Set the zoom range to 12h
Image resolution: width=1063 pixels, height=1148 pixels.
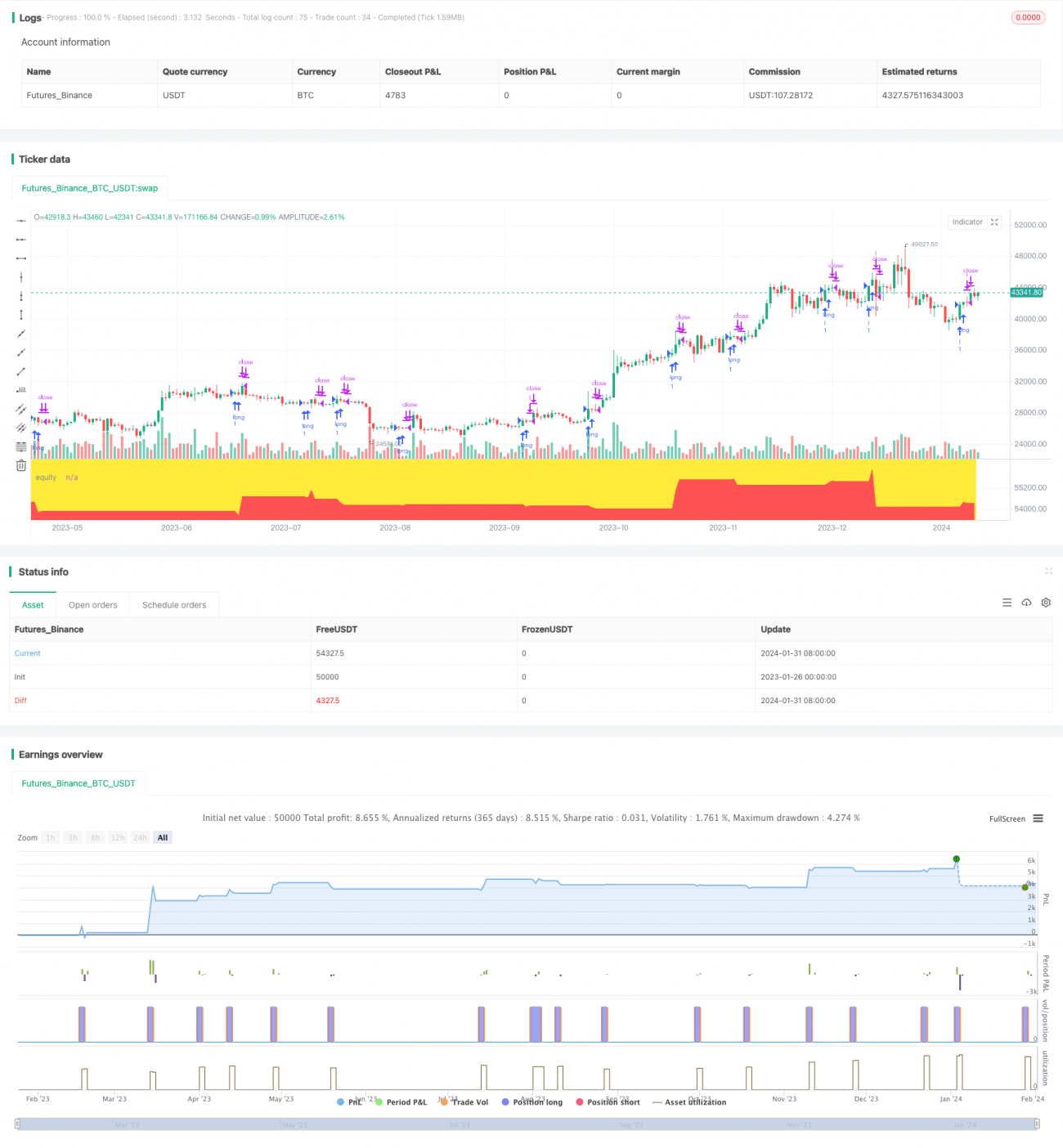tap(118, 837)
